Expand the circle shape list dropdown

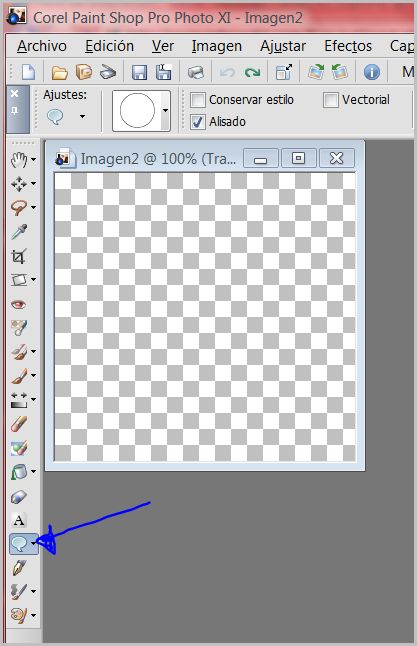[165, 111]
